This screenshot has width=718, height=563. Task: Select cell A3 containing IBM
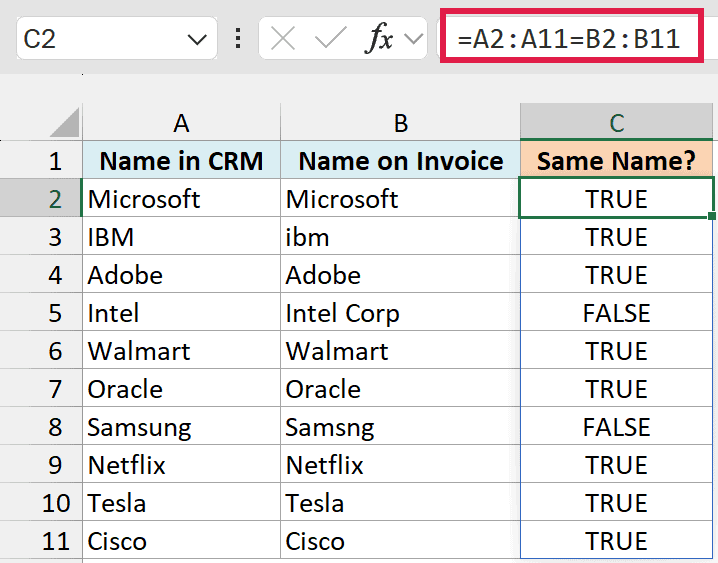(181, 237)
